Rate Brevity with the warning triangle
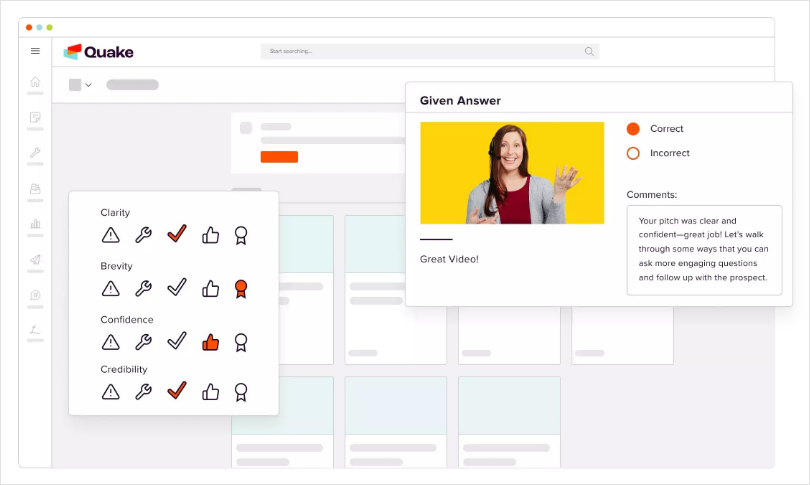Viewport: 810px width, 485px height. tap(111, 288)
